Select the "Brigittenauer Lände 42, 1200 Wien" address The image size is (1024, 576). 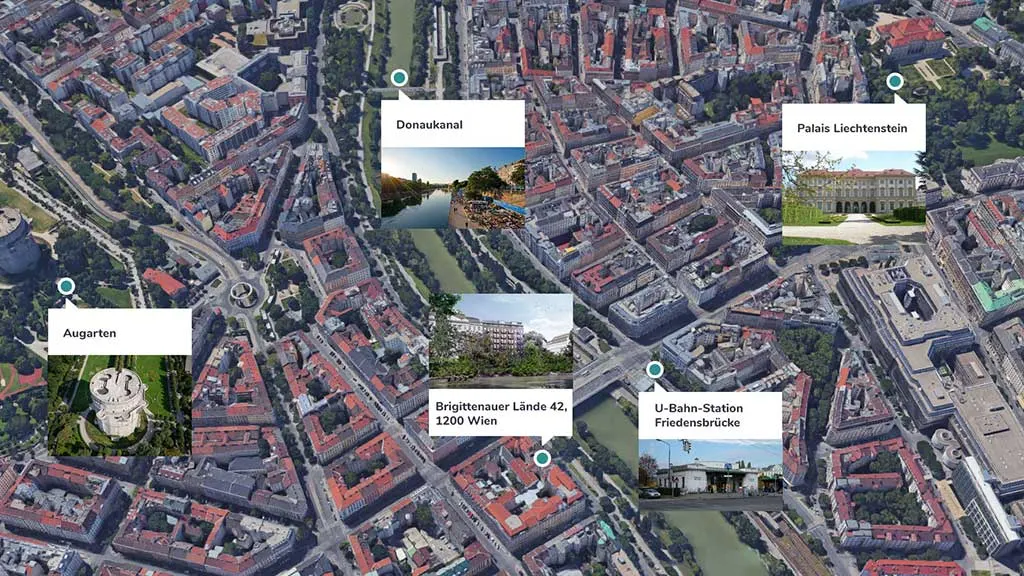pyautogui.click(x=500, y=413)
